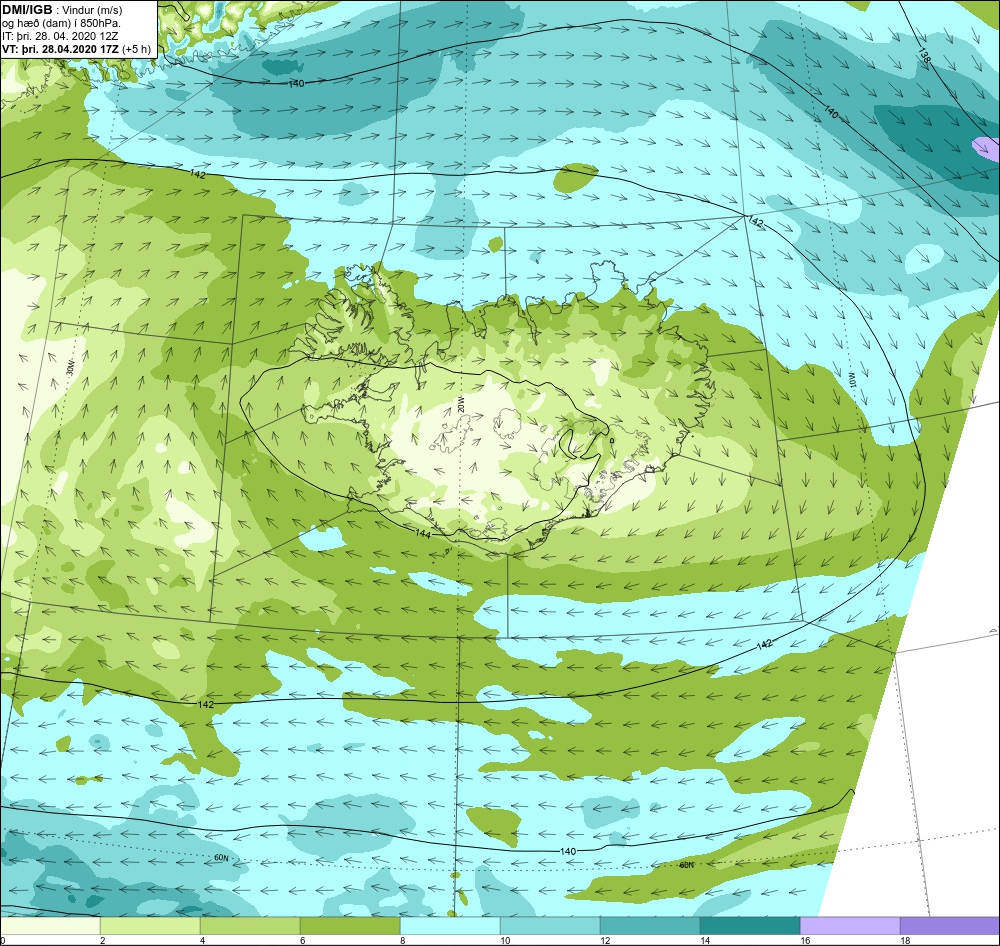Click the "30W" longitude label
The height and width of the screenshot is (946, 1000).
tap(70, 367)
